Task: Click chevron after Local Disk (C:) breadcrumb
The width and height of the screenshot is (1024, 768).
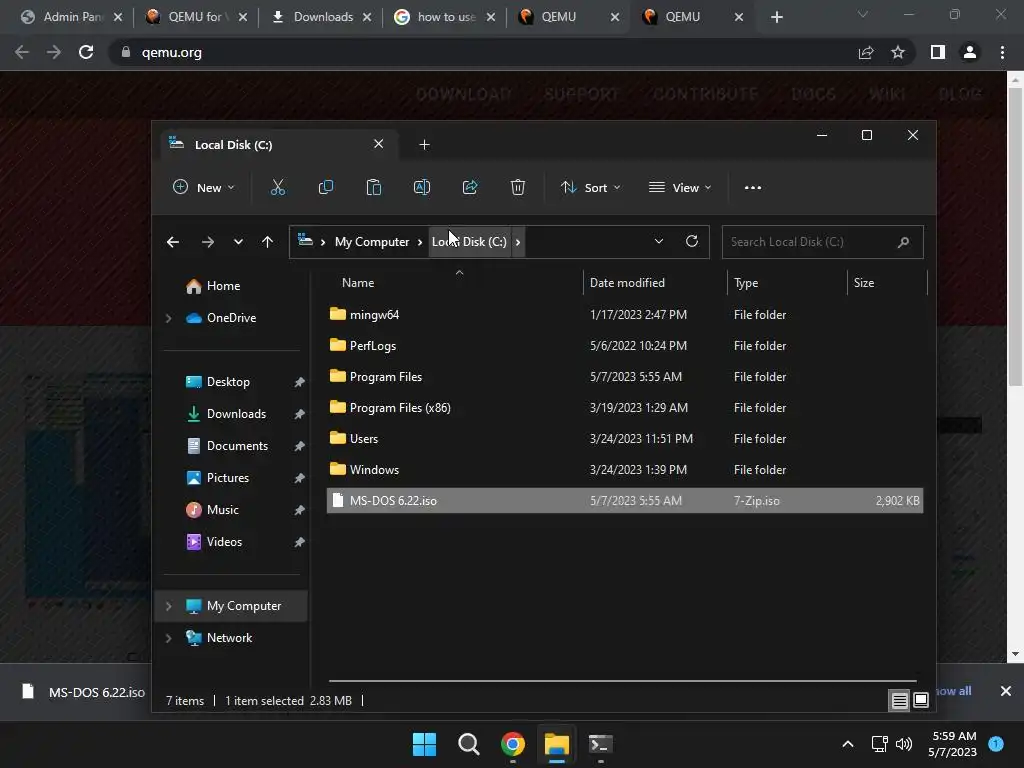Action: click(518, 242)
